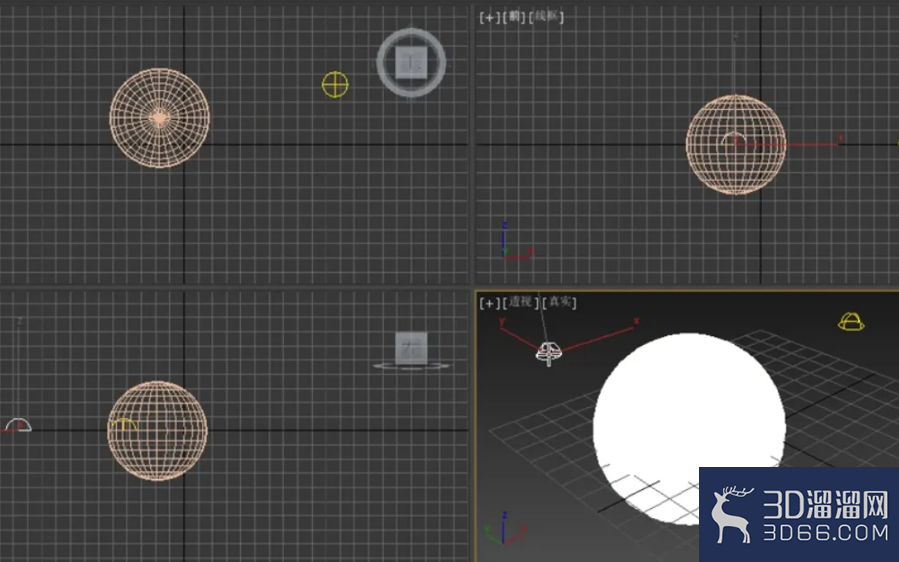Viewport: 899px width, 562px height.
Task: Select the wireframe sphere in Front viewport
Action: (736, 145)
